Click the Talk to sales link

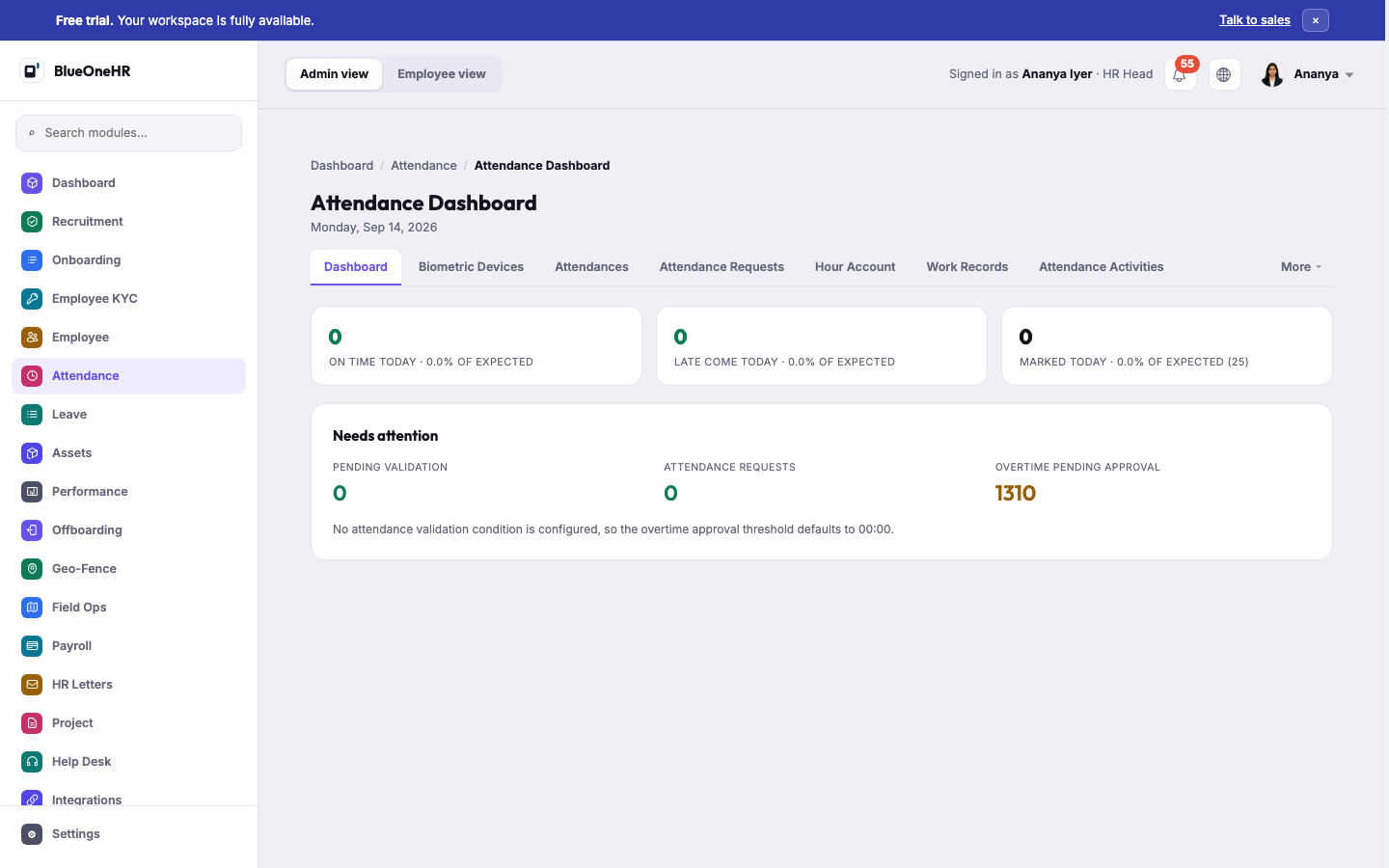1255,20
